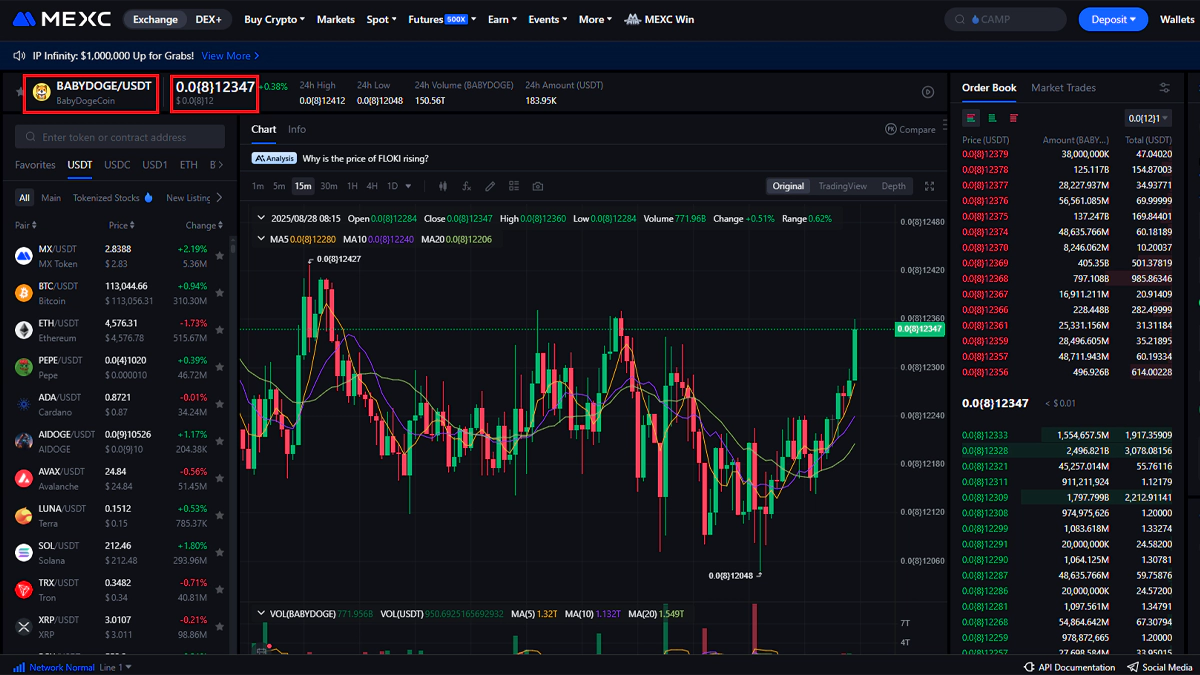This screenshot has width=1200, height=675.
Task: Open API Documentation link
Action: click(x=1069, y=667)
